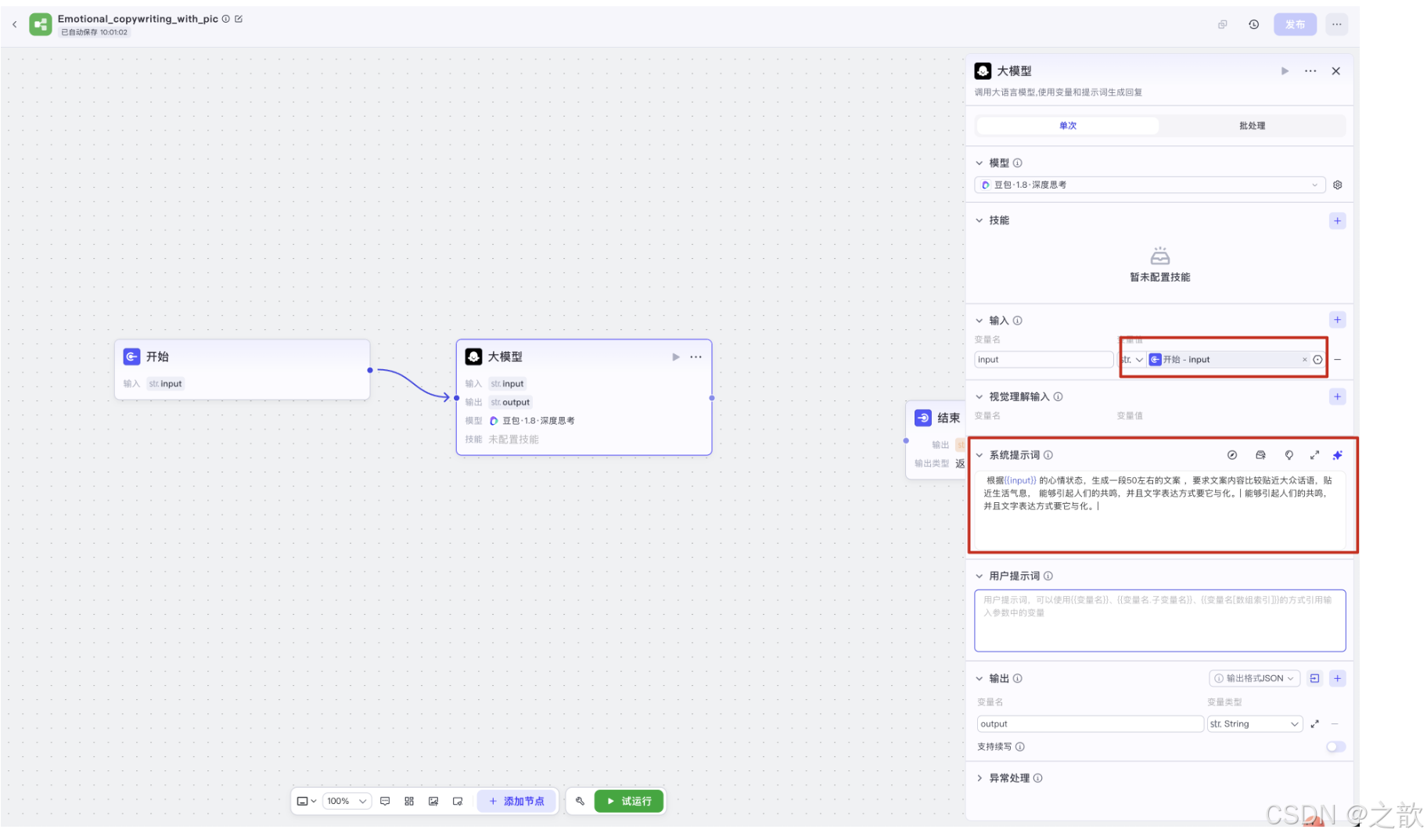The height and width of the screenshot is (840, 1427).
Task: Clear the 开始 - input reference with x
Action: coord(1304,360)
